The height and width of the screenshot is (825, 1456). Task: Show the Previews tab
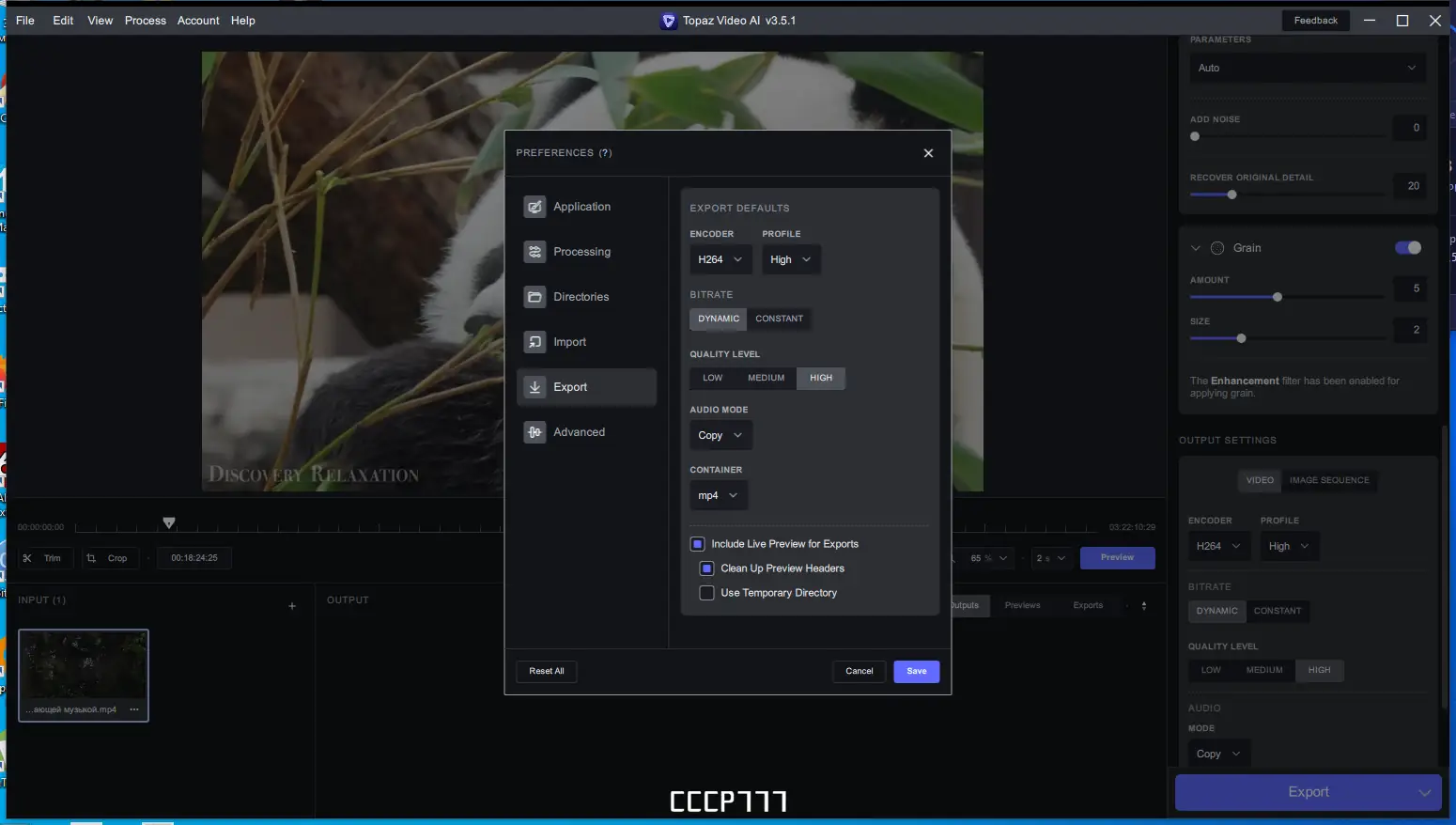click(1022, 606)
